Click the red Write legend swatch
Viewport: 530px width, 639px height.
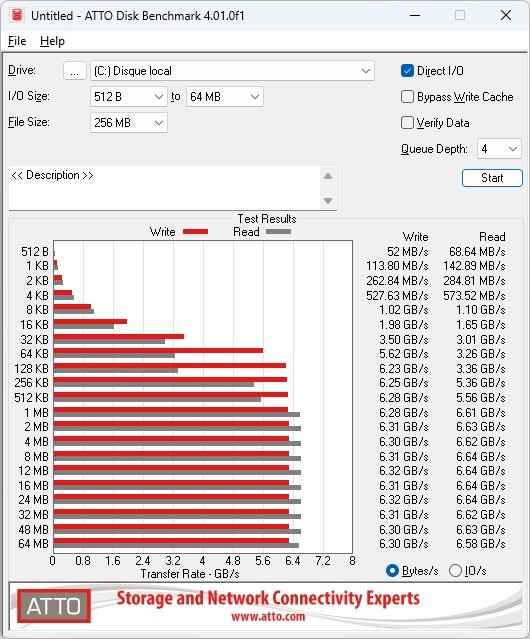[196, 231]
